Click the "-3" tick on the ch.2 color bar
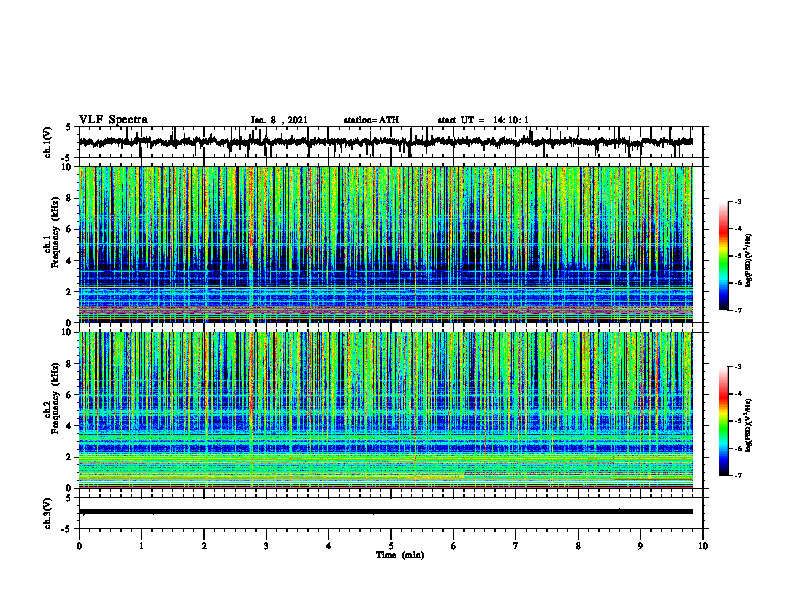This screenshot has width=792, height=612. tap(738, 367)
